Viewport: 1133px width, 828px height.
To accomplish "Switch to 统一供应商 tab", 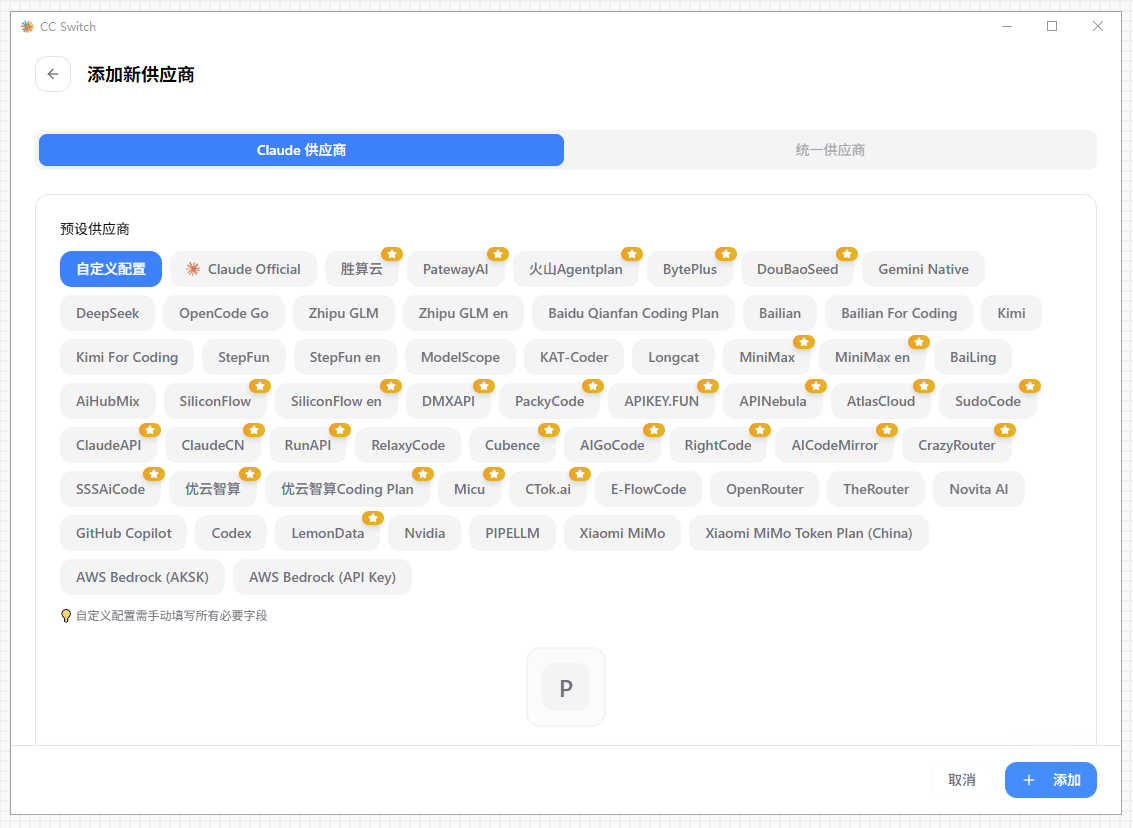I will point(830,150).
